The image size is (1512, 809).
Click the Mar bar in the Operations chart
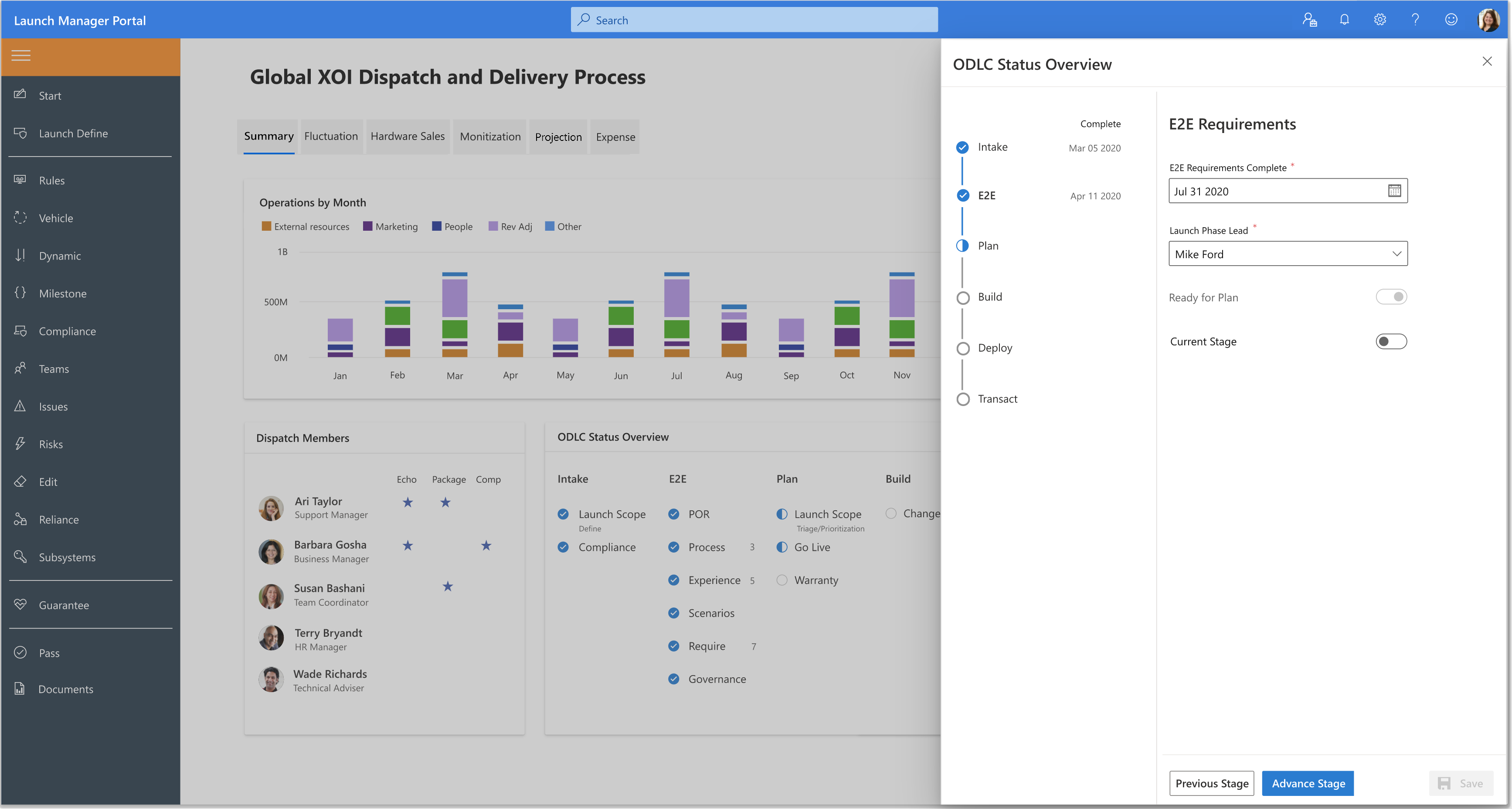[454, 315]
